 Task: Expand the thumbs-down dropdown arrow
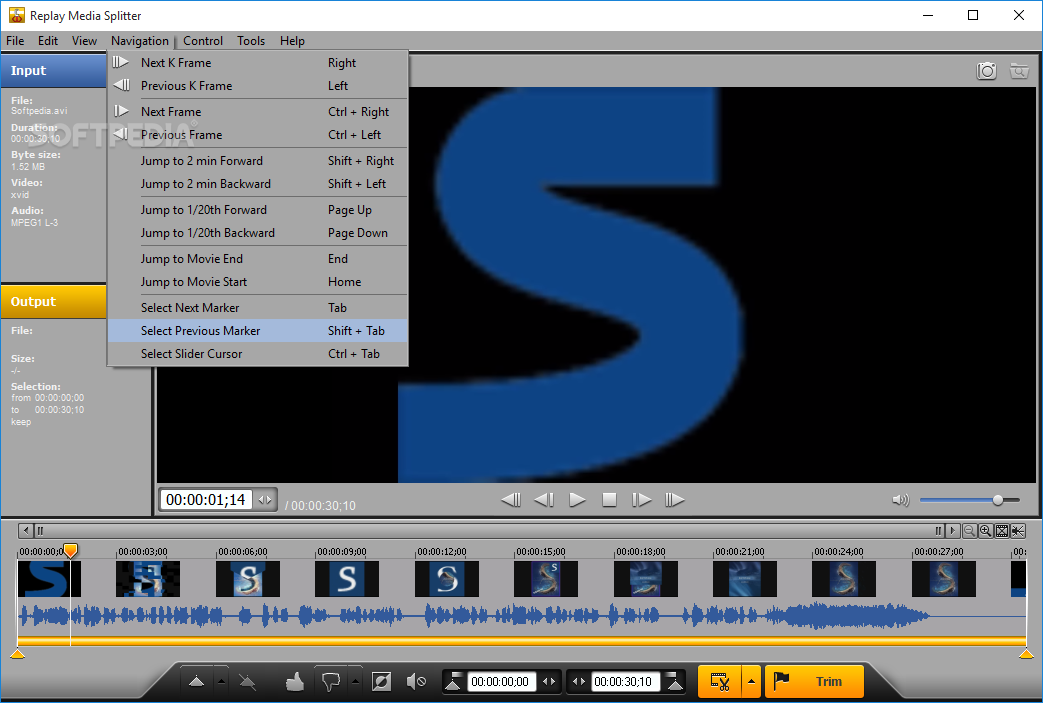tap(355, 682)
